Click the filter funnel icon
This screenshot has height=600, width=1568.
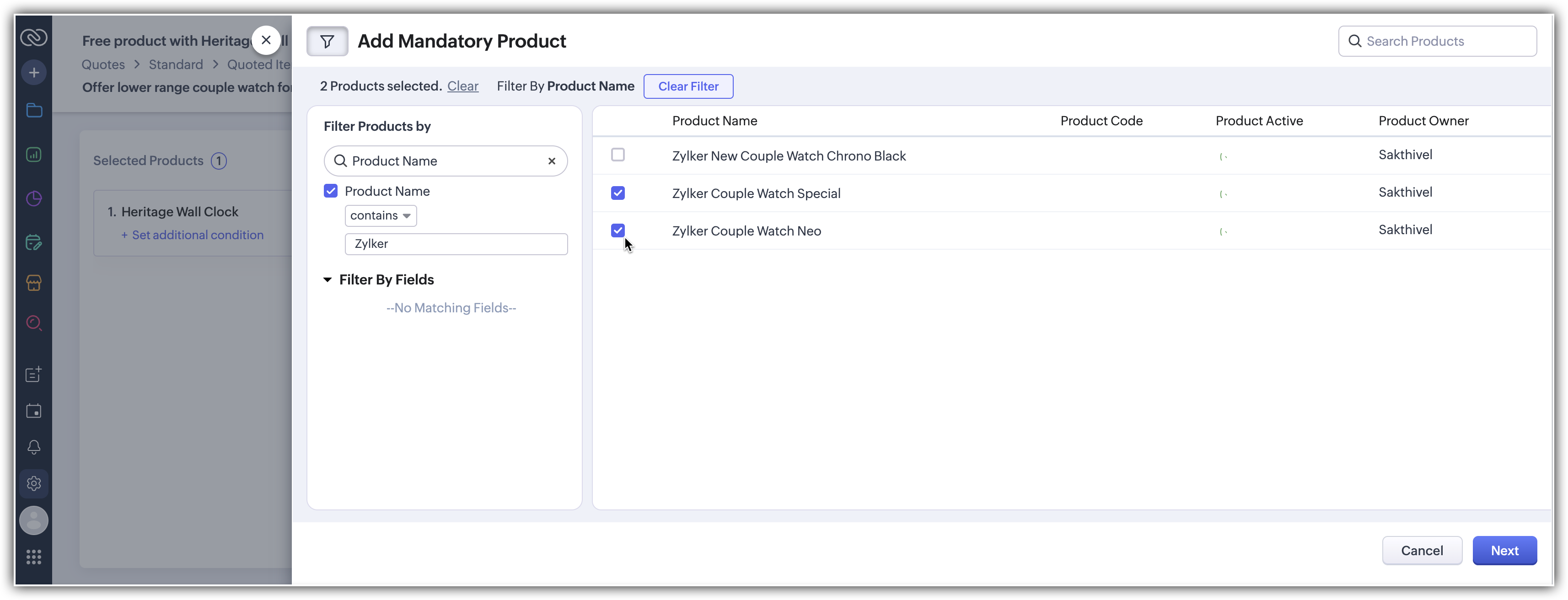point(327,41)
